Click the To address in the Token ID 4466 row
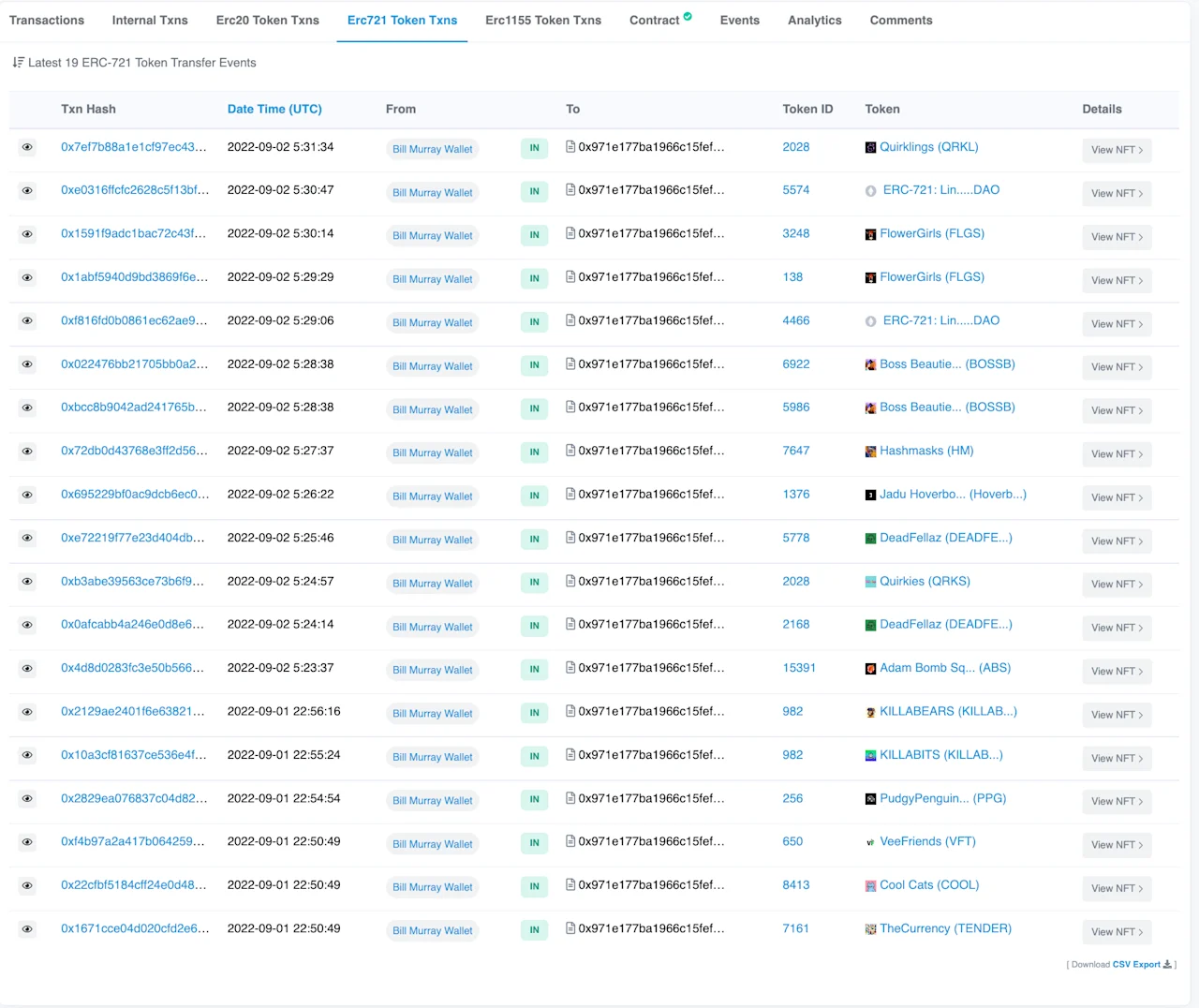The height and width of the screenshot is (1008, 1199). (651, 320)
